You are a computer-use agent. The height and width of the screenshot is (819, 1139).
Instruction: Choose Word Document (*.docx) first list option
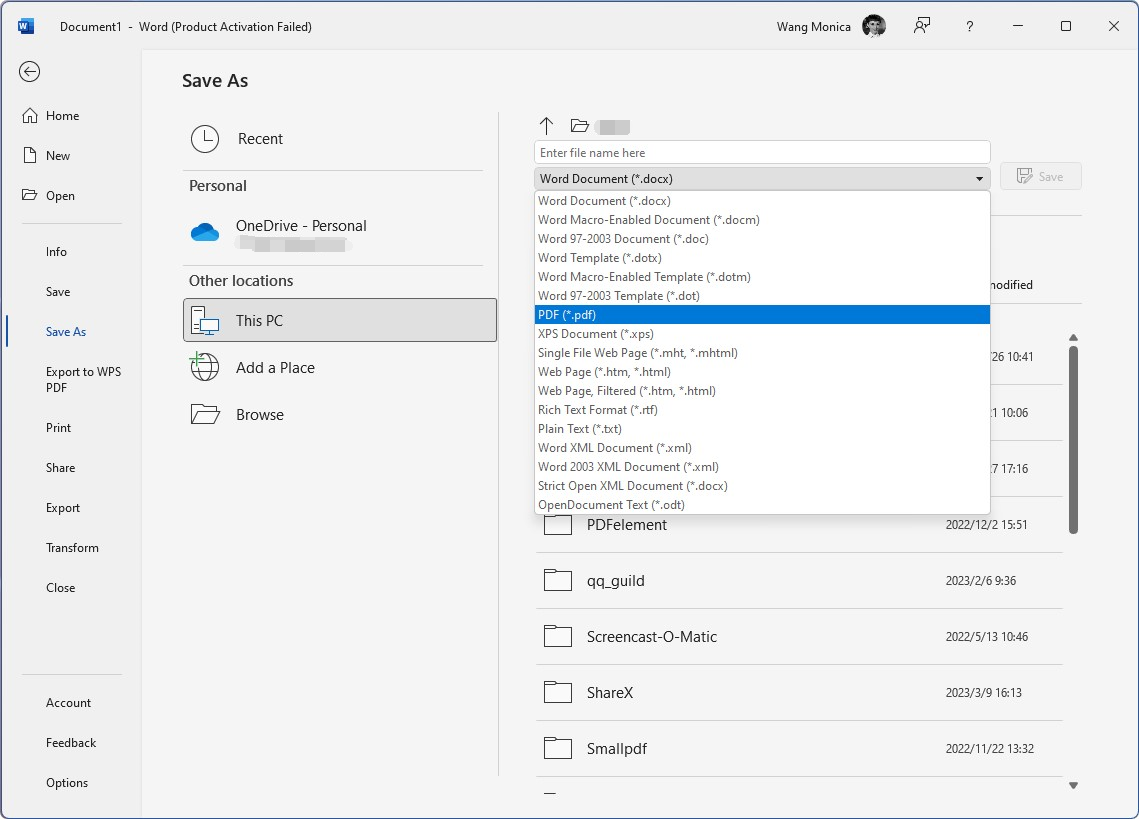(x=762, y=201)
